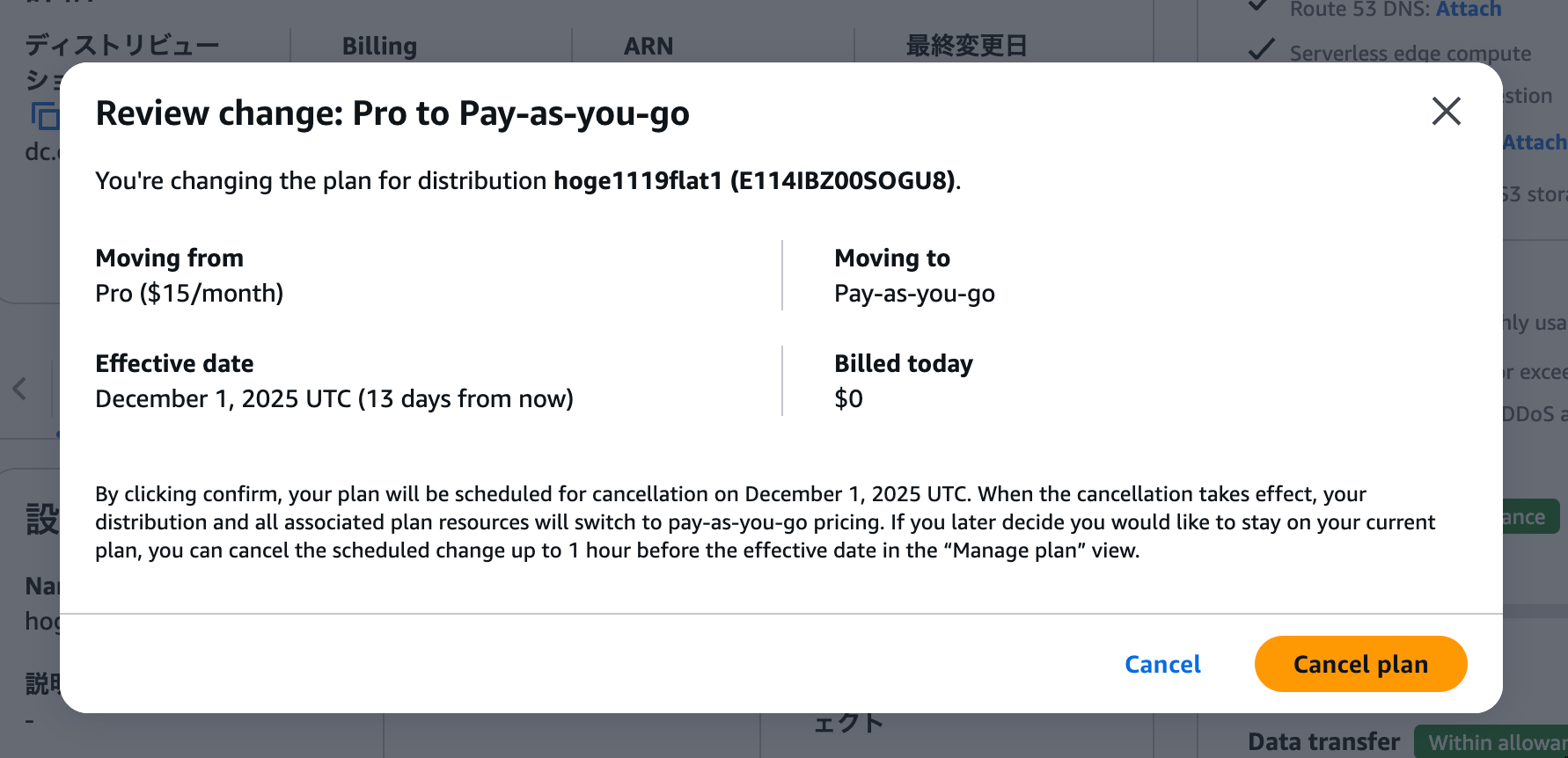Screen dimensions: 1568x758
Task: Select the ARN column header
Action: point(648,46)
